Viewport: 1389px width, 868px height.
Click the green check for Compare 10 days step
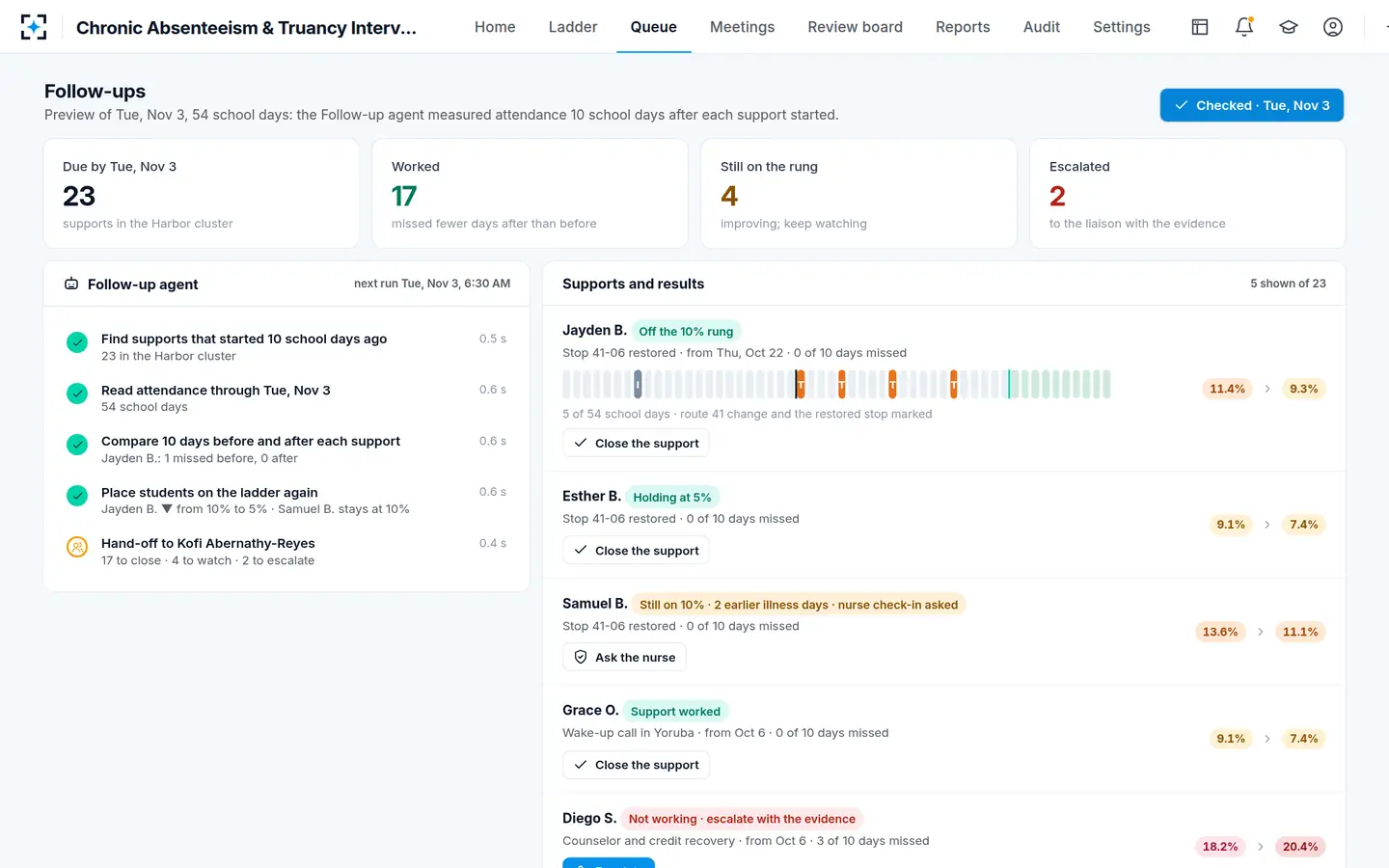(77, 445)
